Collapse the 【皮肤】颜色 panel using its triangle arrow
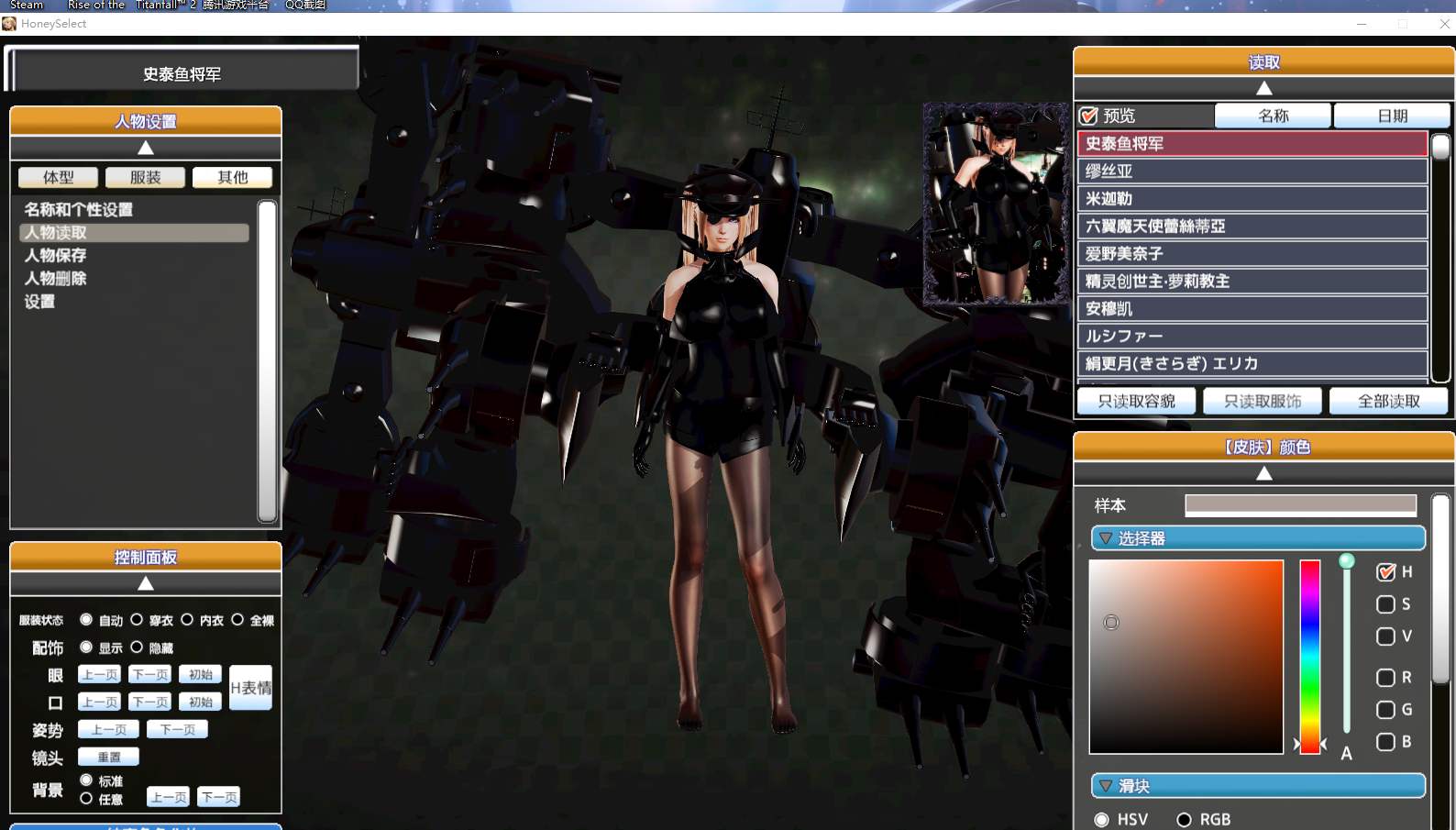 [1263, 474]
